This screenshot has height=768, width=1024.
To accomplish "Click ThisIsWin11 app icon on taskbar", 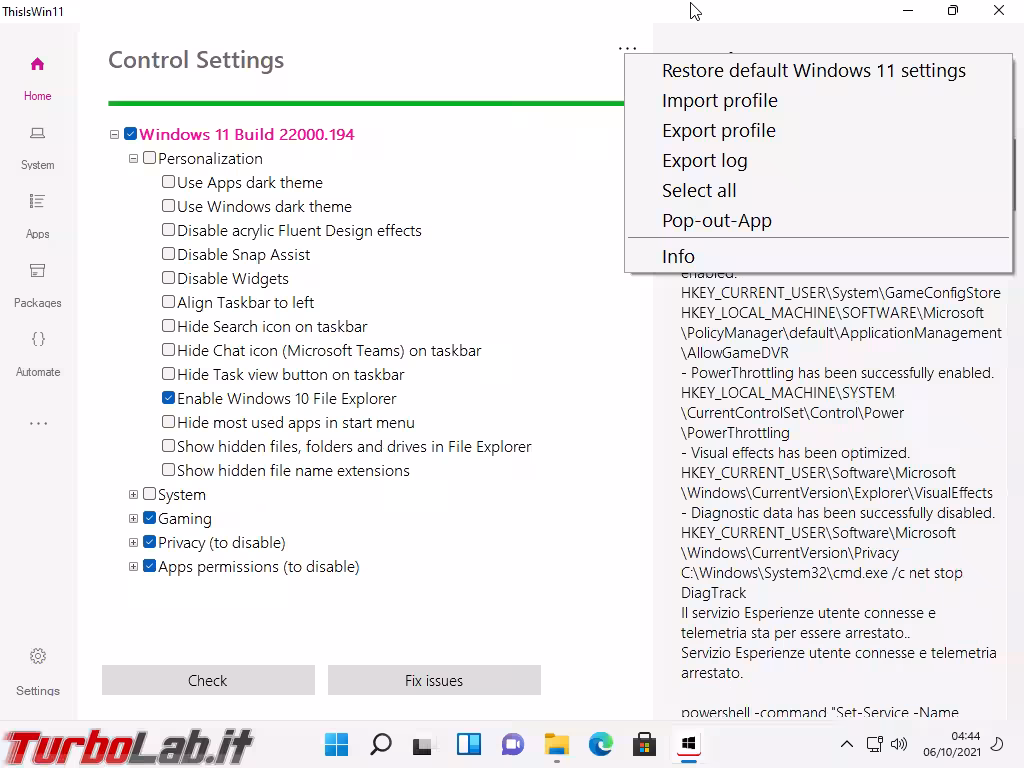I will pos(688,744).
